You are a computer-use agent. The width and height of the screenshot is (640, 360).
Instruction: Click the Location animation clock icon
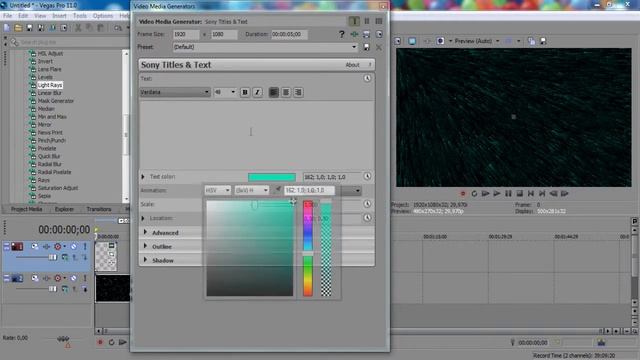click(367, 218)
